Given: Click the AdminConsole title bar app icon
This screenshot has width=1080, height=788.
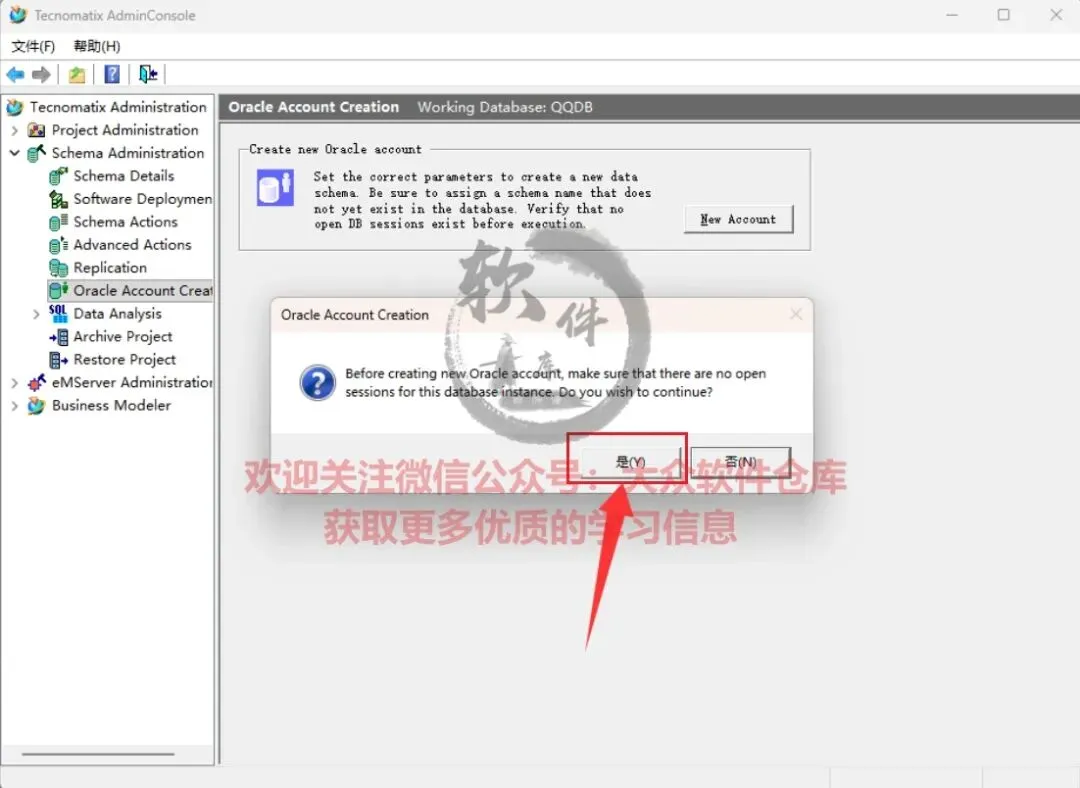Looking at the screenshot, I should [18, 14].
